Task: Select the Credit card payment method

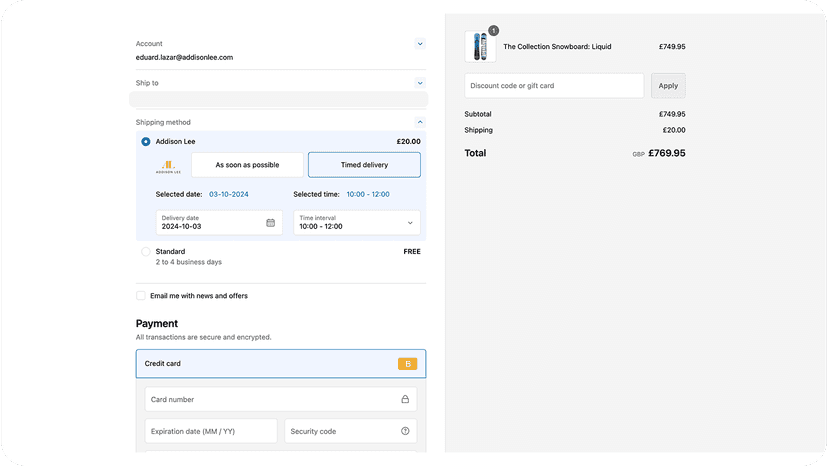Action: pyautogui.click(x=281, y=364)
